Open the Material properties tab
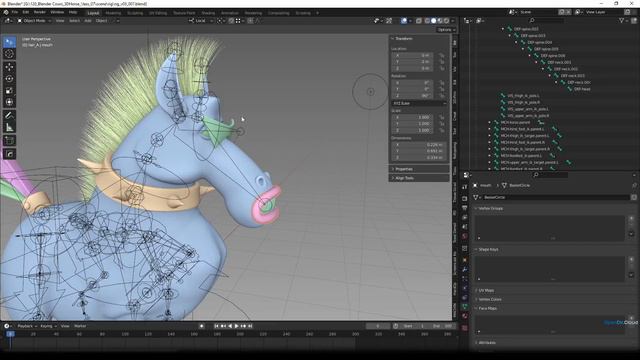The image size is (640, 360). pyautogui.click(x=465, y=316)
